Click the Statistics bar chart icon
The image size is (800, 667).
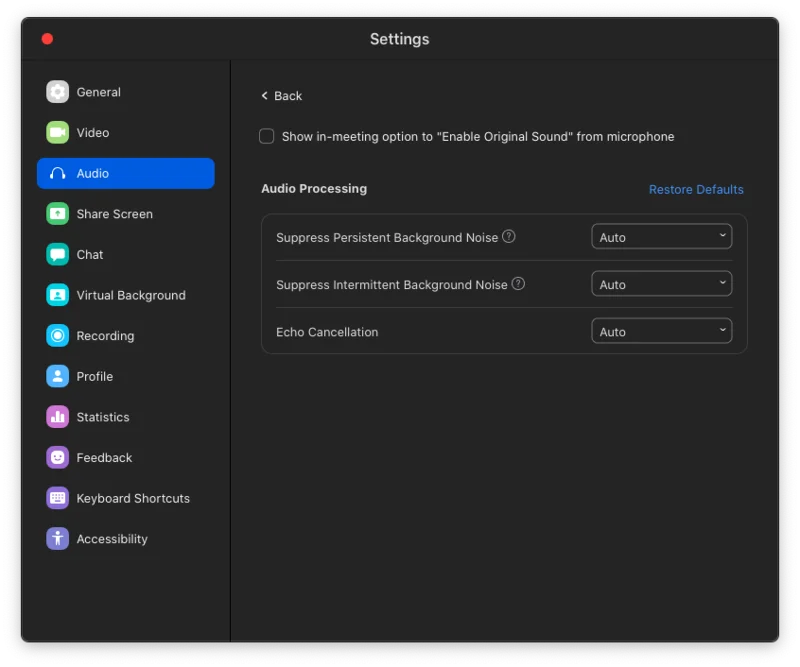(x=58, y=417)
